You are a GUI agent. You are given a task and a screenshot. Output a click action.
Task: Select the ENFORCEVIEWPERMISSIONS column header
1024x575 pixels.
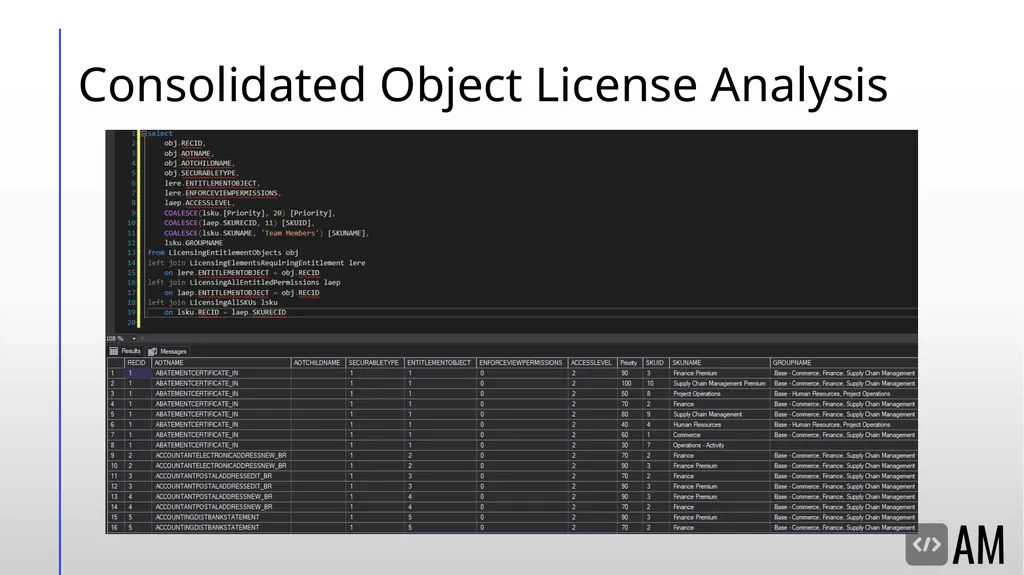pos(521,363)
